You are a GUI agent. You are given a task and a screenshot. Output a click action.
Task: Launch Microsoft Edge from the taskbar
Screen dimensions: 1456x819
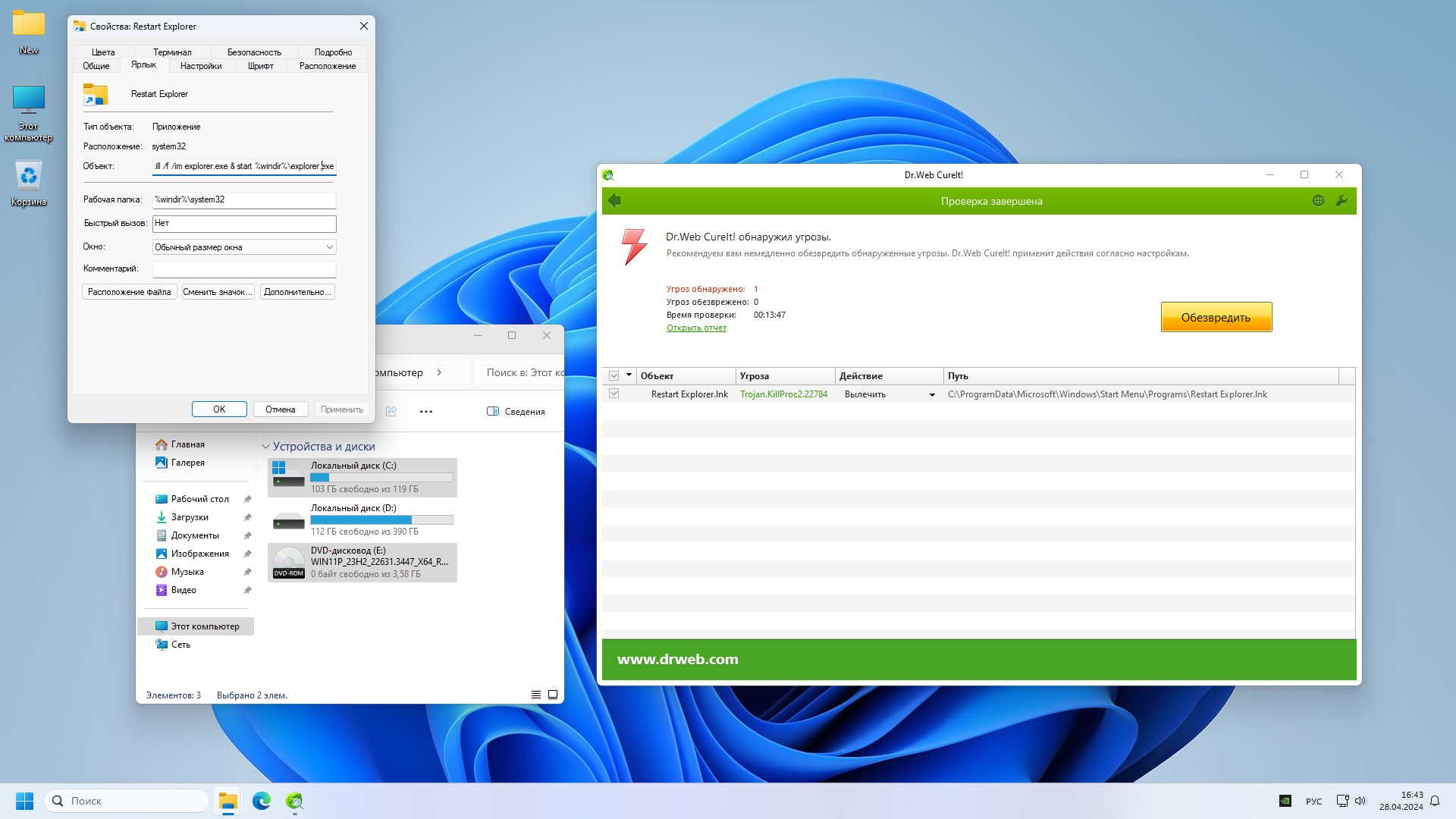[261, 801]
